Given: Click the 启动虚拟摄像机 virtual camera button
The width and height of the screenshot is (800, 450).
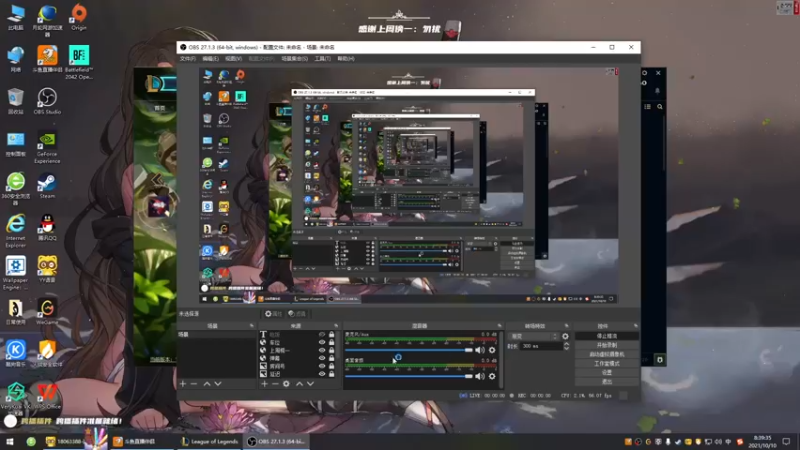Looking at the screenshot, I should point(607,354).
